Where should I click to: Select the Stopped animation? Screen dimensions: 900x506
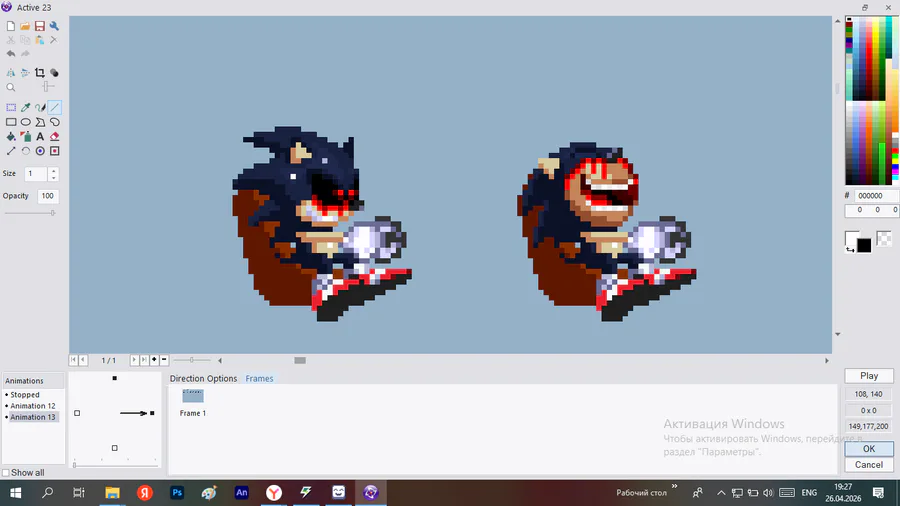[x=25, y=395]
